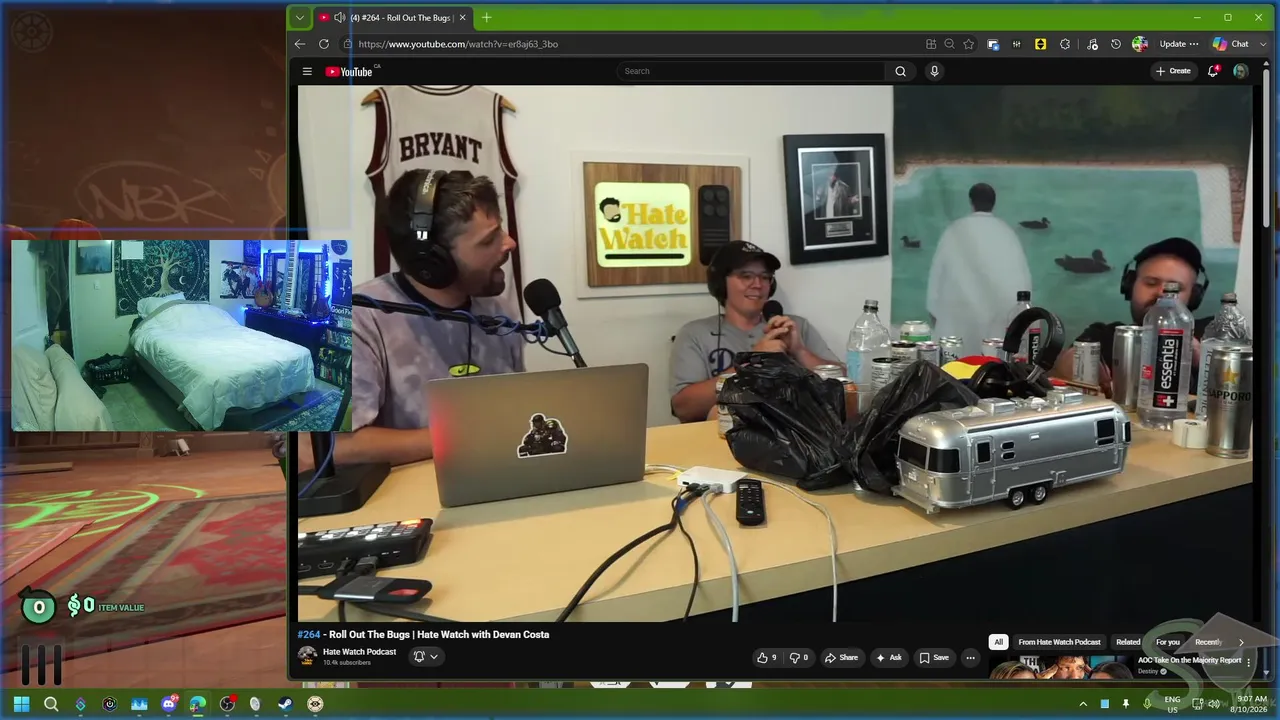Click the YouTube search magnifier button
1280x720 pixels.
click(900, 71)
